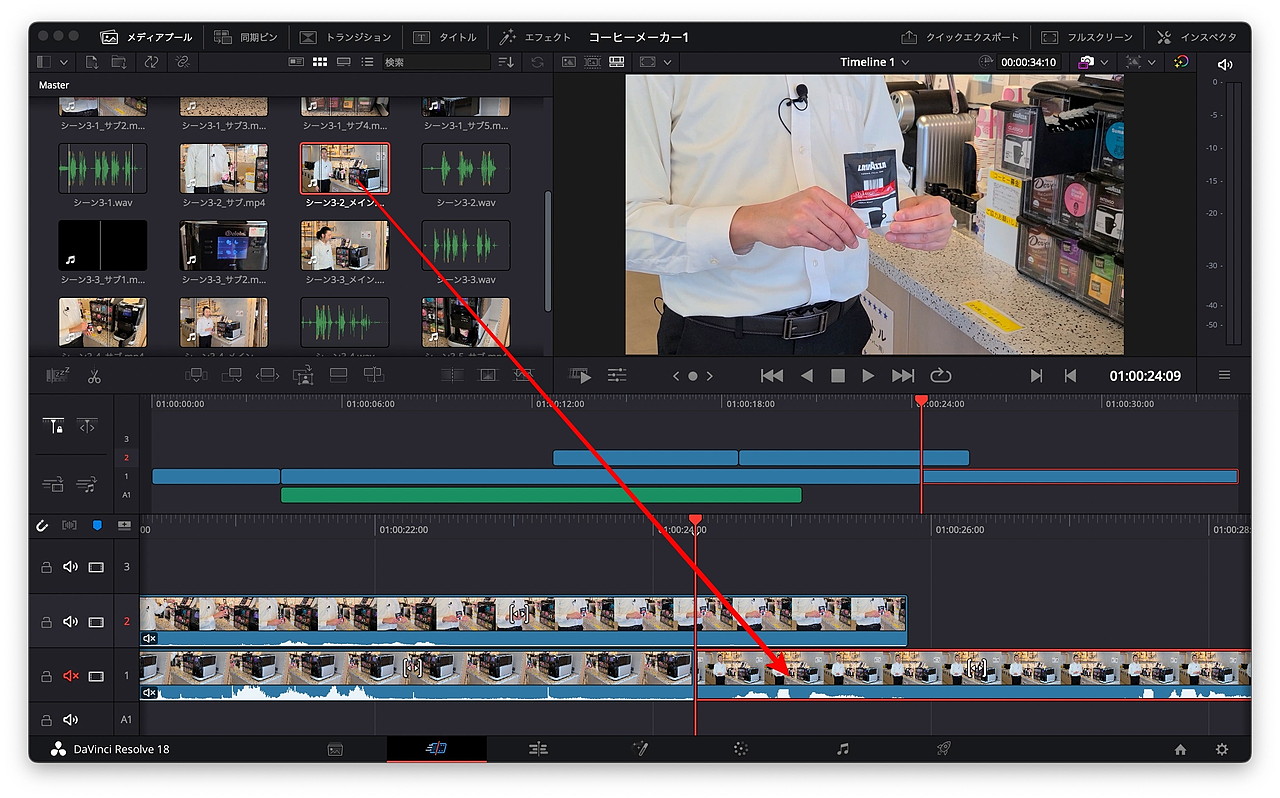Open the Media Pool tab
This screenshot has height=798, width=1280.
(147, 37)
